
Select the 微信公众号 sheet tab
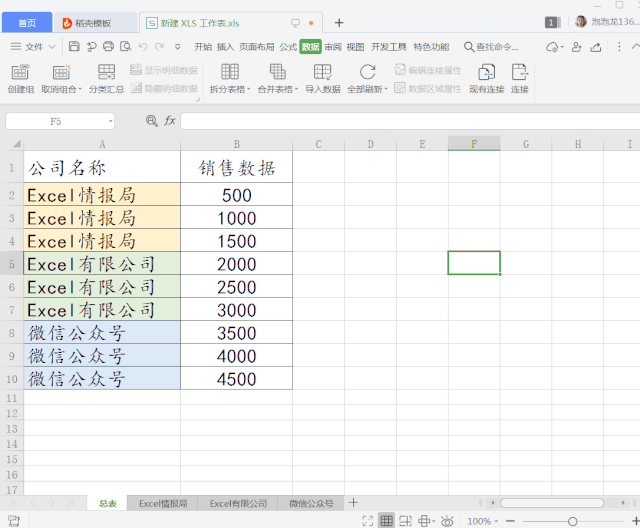[x=311, y=504]
